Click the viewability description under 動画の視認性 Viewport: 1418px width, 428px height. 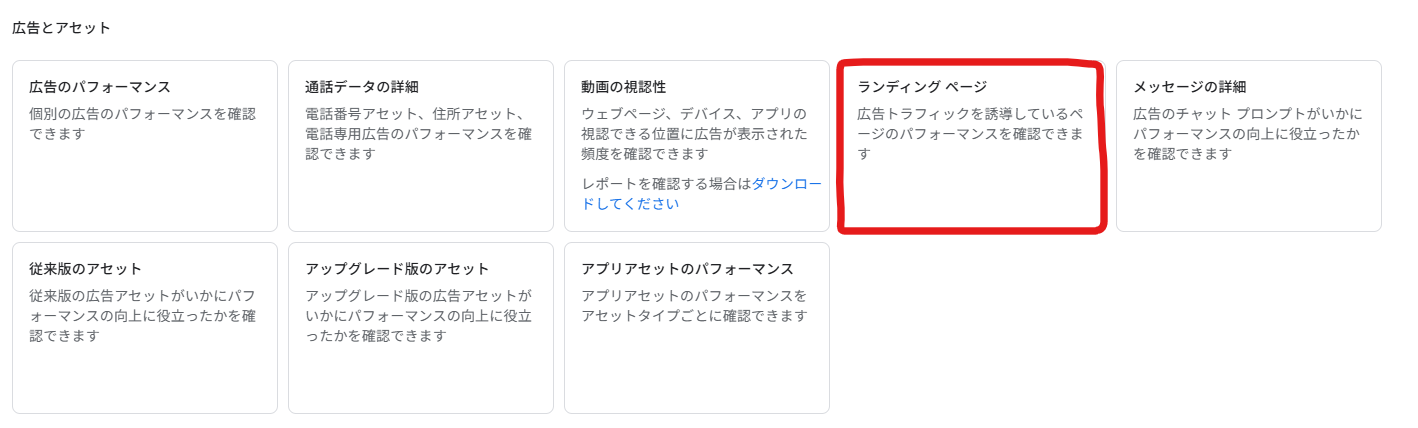click(x=695, y=133)
